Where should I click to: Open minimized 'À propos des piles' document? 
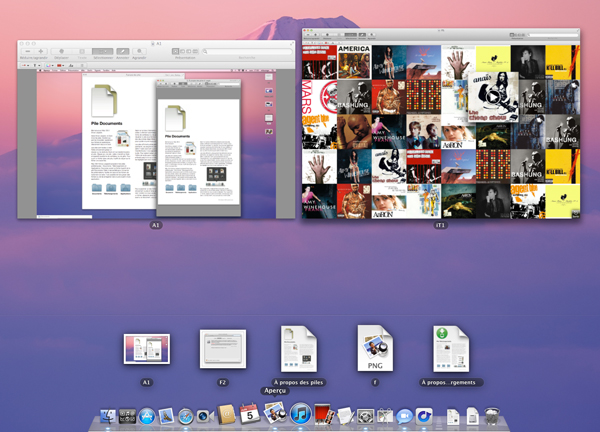tap(299, 349)
